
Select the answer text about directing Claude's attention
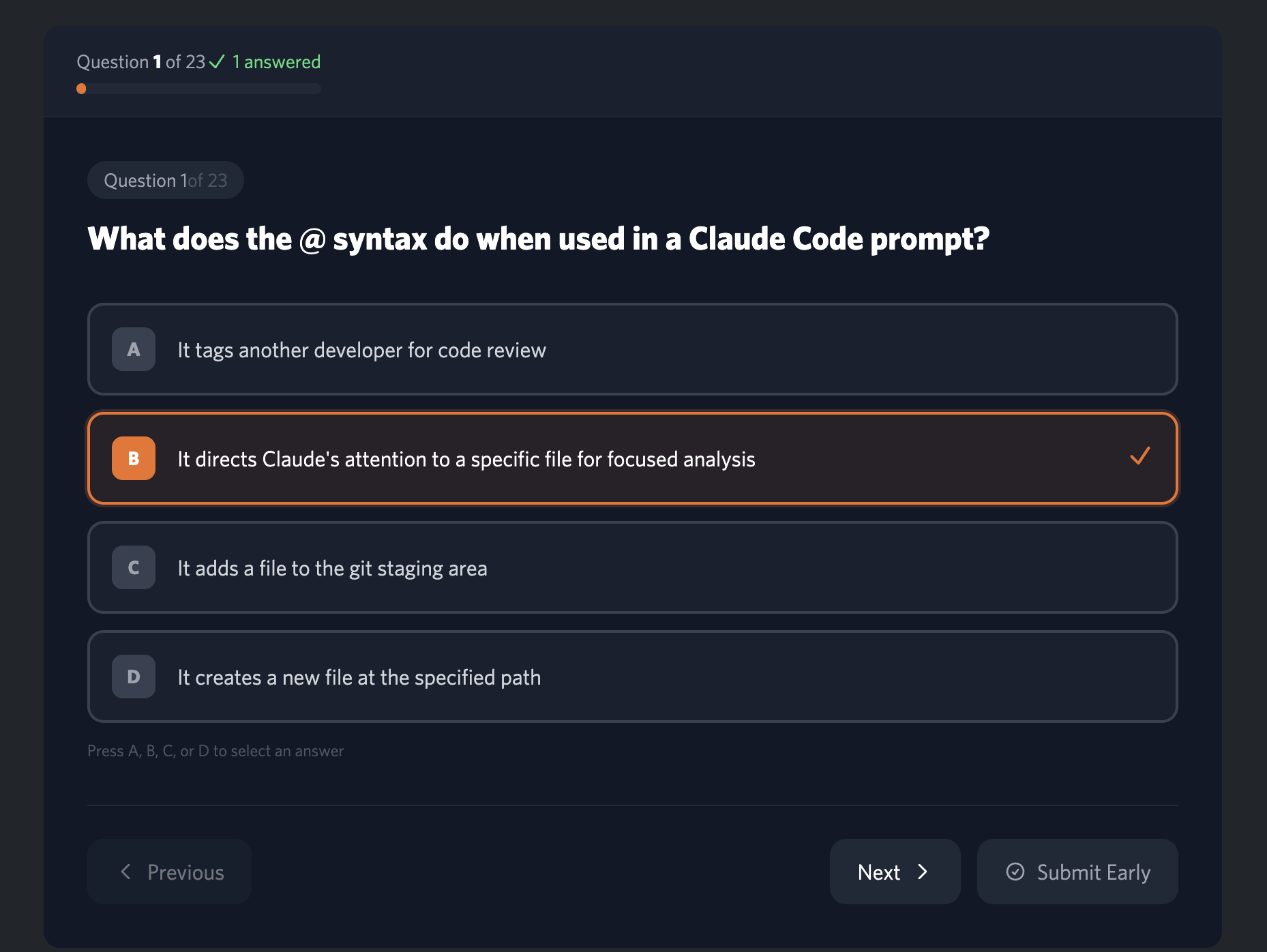point(466,459)
